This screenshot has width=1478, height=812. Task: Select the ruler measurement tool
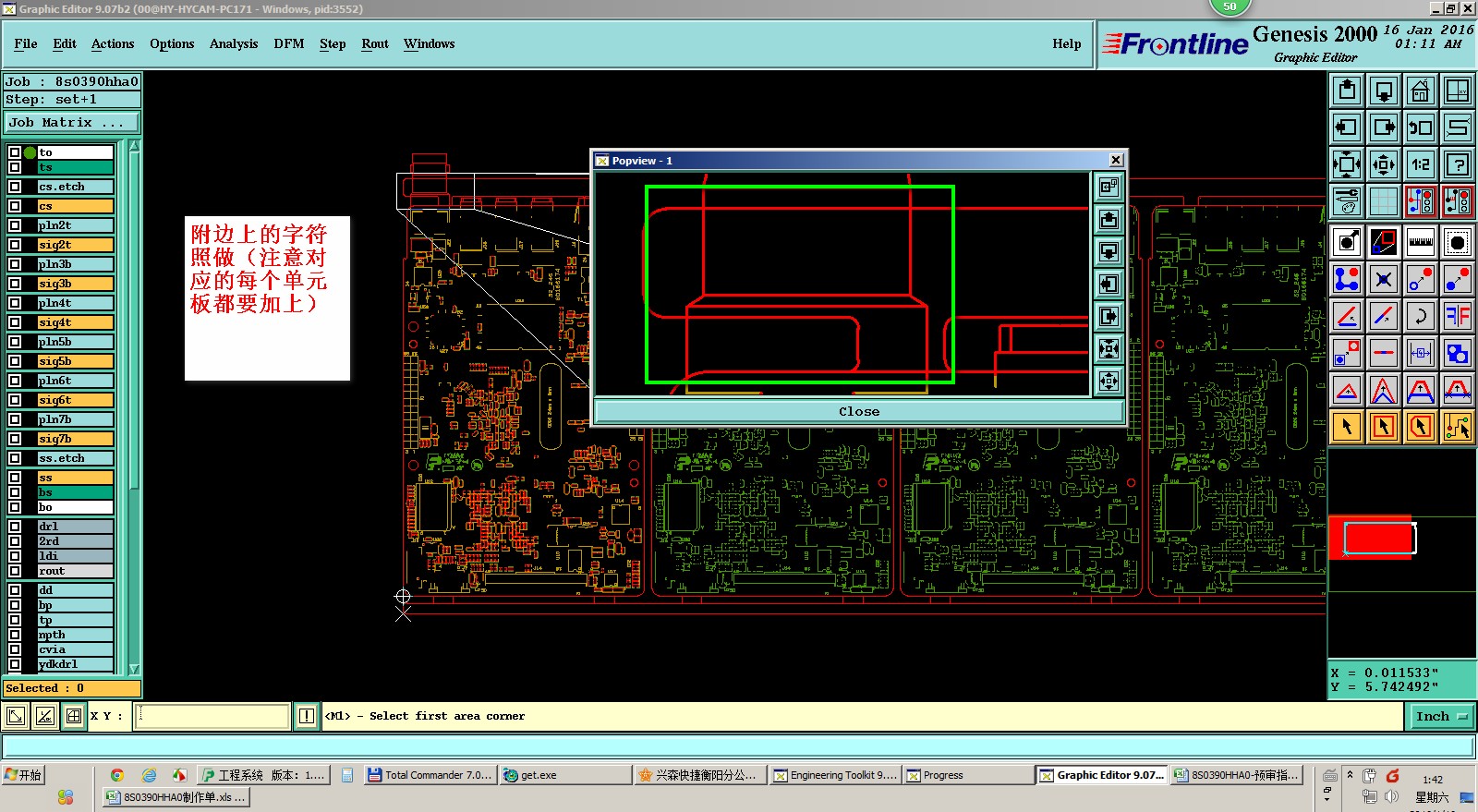1420,243
